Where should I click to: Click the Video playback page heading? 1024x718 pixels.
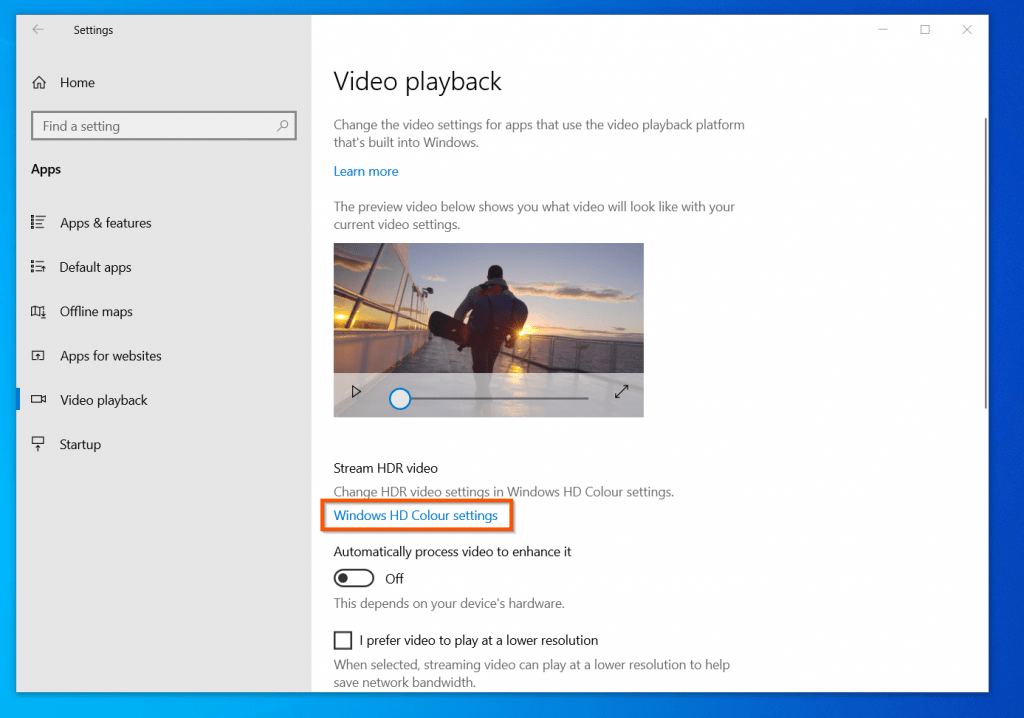(417, 82)
